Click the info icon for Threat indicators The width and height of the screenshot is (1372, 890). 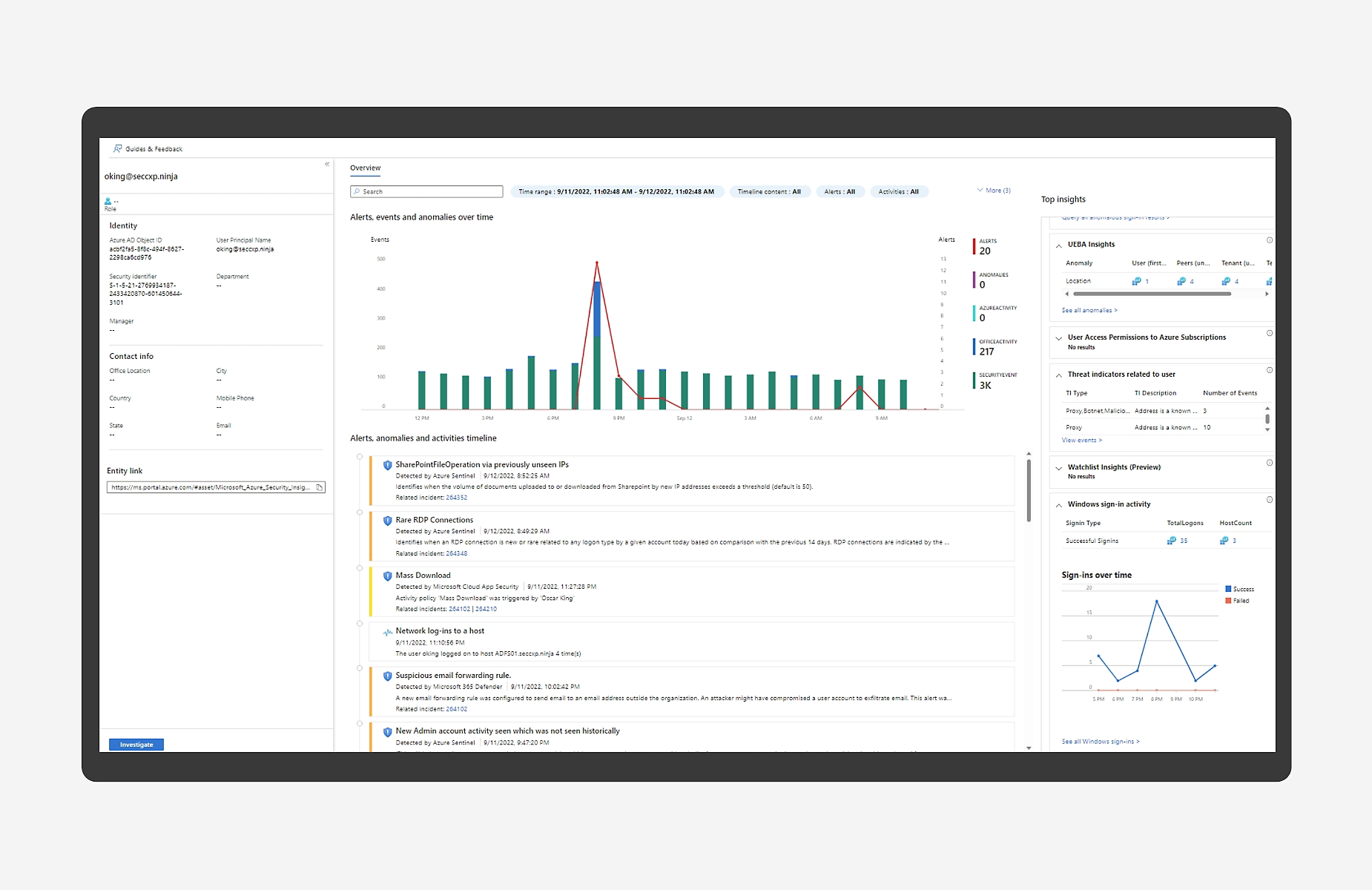click(1269, 370)
